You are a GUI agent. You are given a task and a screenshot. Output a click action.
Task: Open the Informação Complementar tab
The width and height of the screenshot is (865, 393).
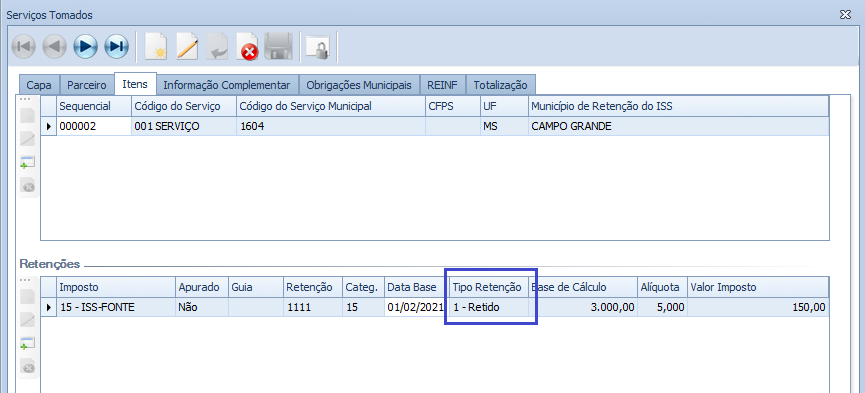(x=227, y=85)
